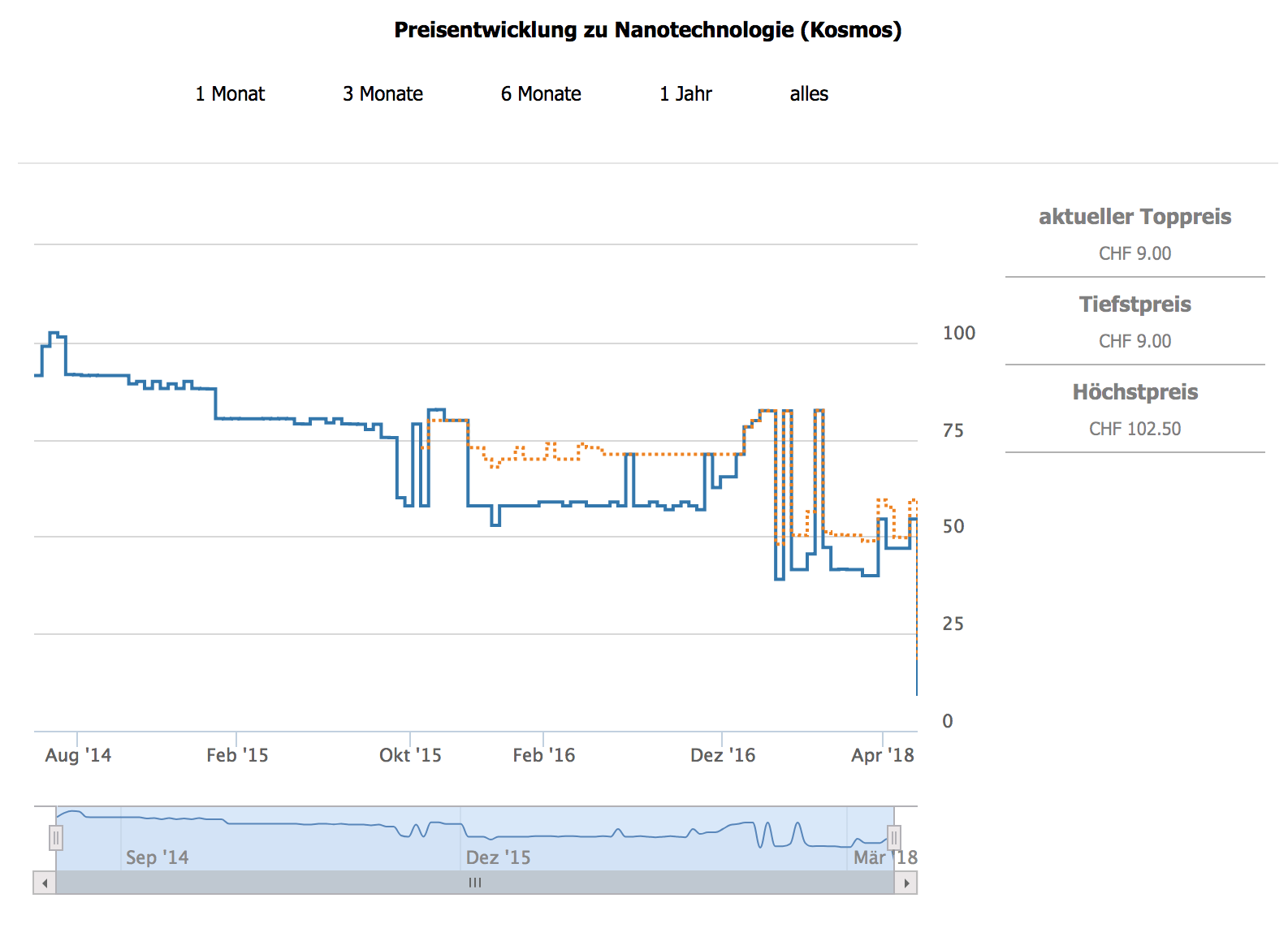This screenshot has width=1288, height=937.
Task: Click the 100 y-axis label
Action: coord(958,333)
